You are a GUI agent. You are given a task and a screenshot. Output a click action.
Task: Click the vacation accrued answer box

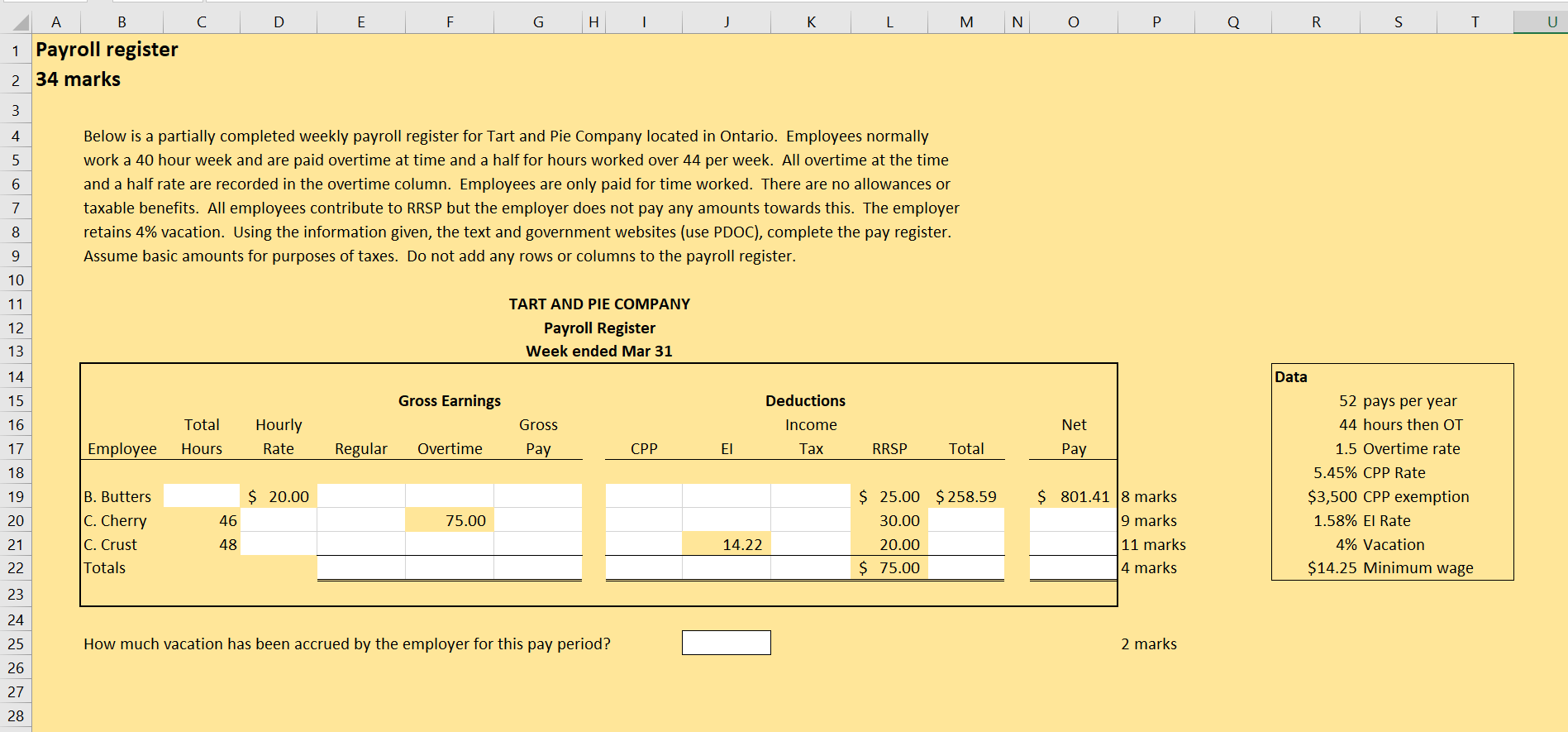point(727,643)
